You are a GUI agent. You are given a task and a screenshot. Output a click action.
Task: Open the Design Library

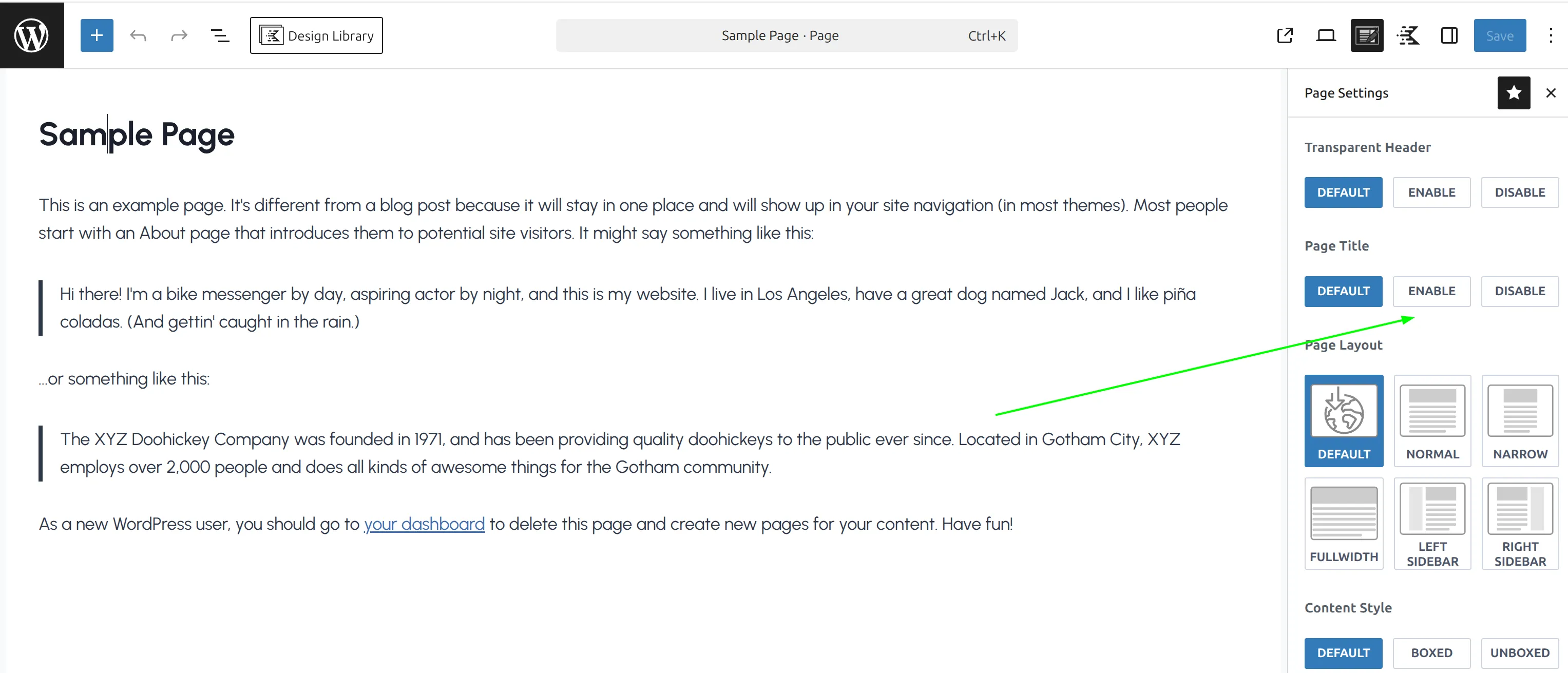pyautogui.click(x=316, y=35)
